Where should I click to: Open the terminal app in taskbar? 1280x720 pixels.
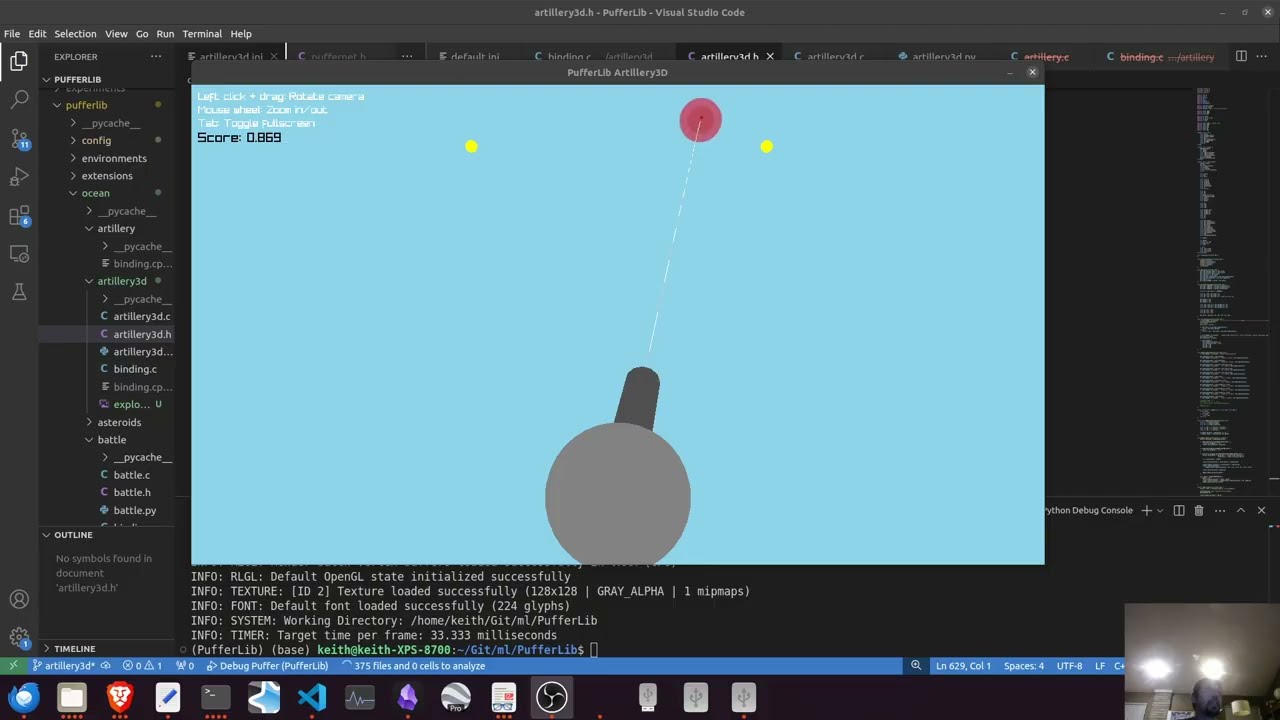pyautogui.click(x=215, y=697)
